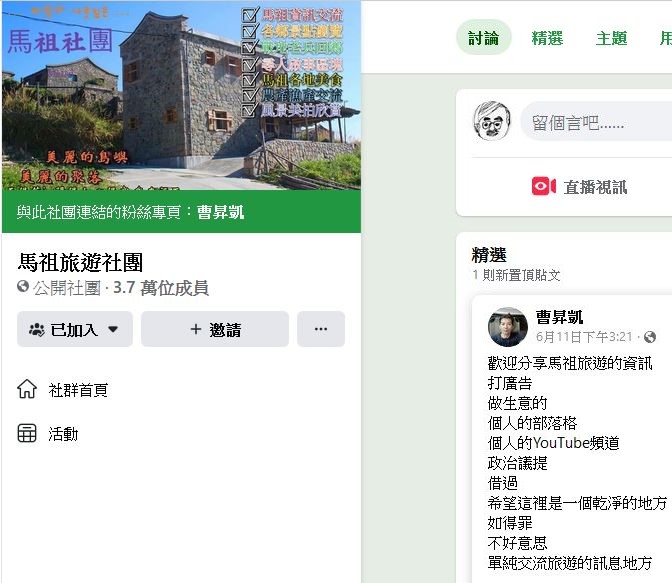Click the + 邀請 invite button
The width and height of the screenshot is (672, 583).
point(215,329)
